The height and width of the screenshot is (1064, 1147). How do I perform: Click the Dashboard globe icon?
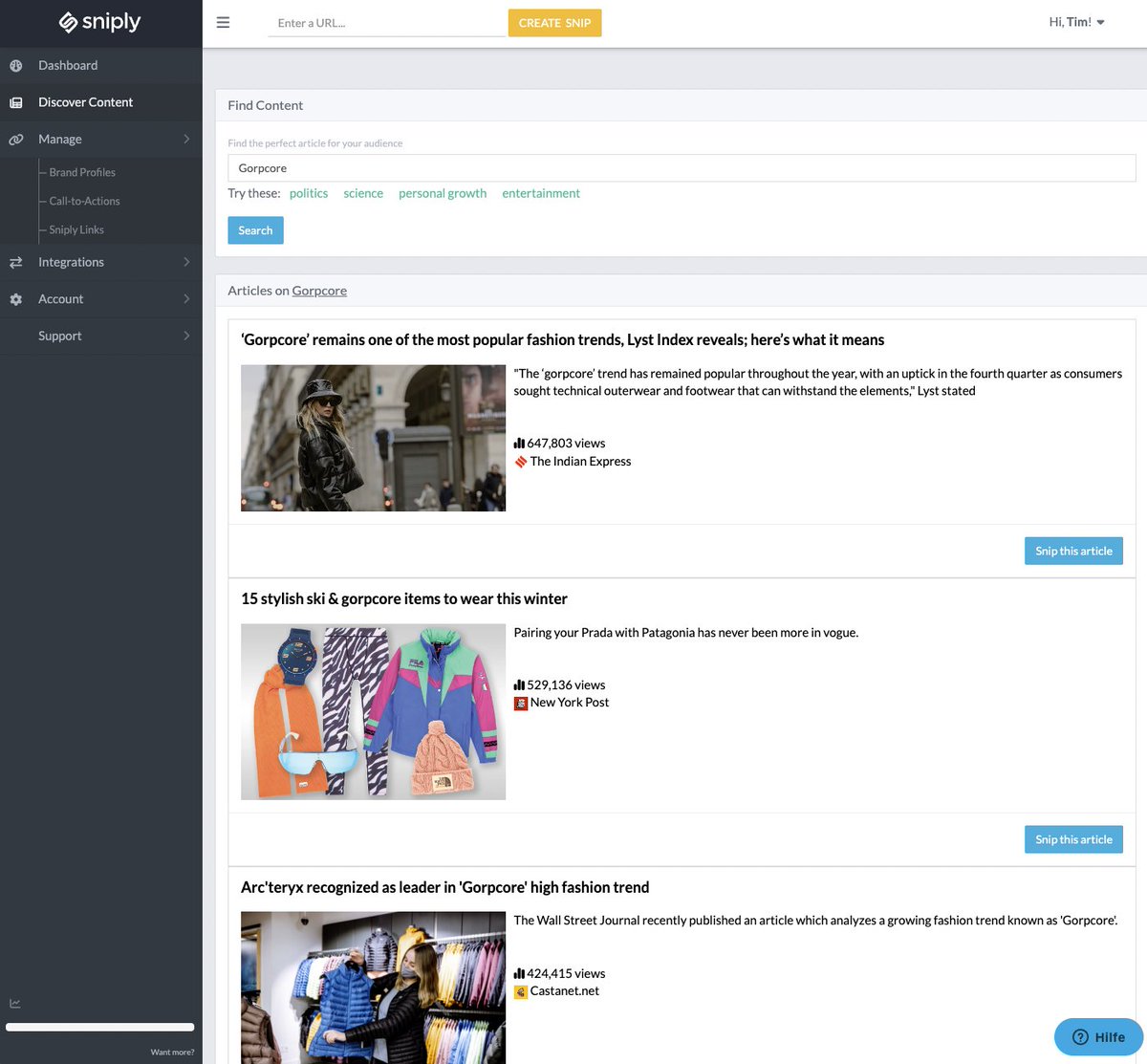pos(15,66)
